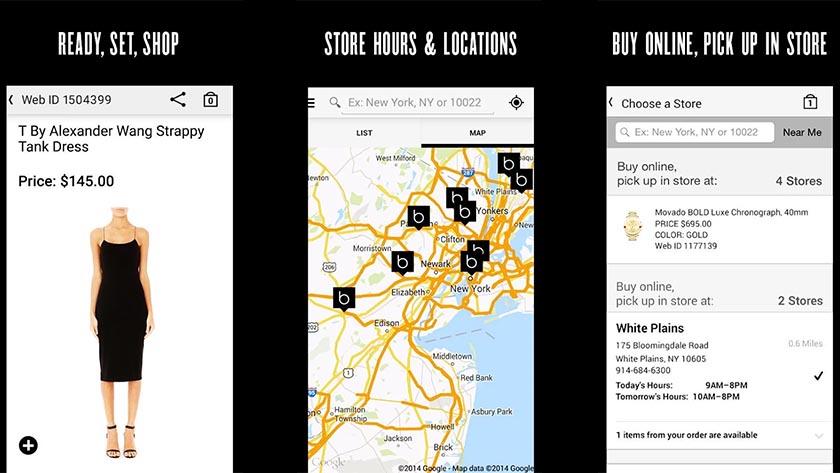The height and width of the screenshot is (473, 840).
Task: Select store pin left of Clifton
Action: (418, 217)
